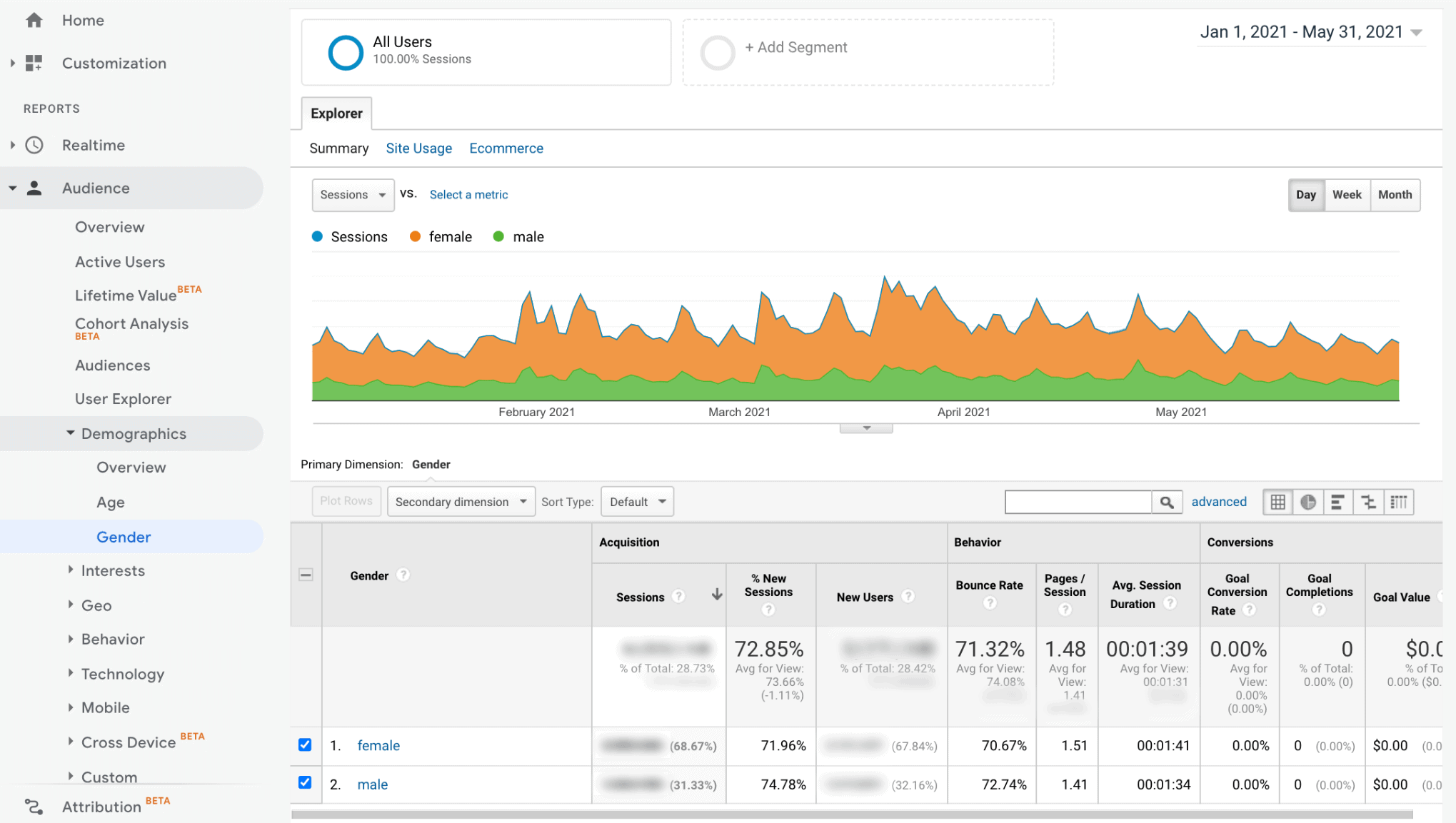1456x823 pixels.
Task: Set graph interval to Week
Action: click(1347, 195)
